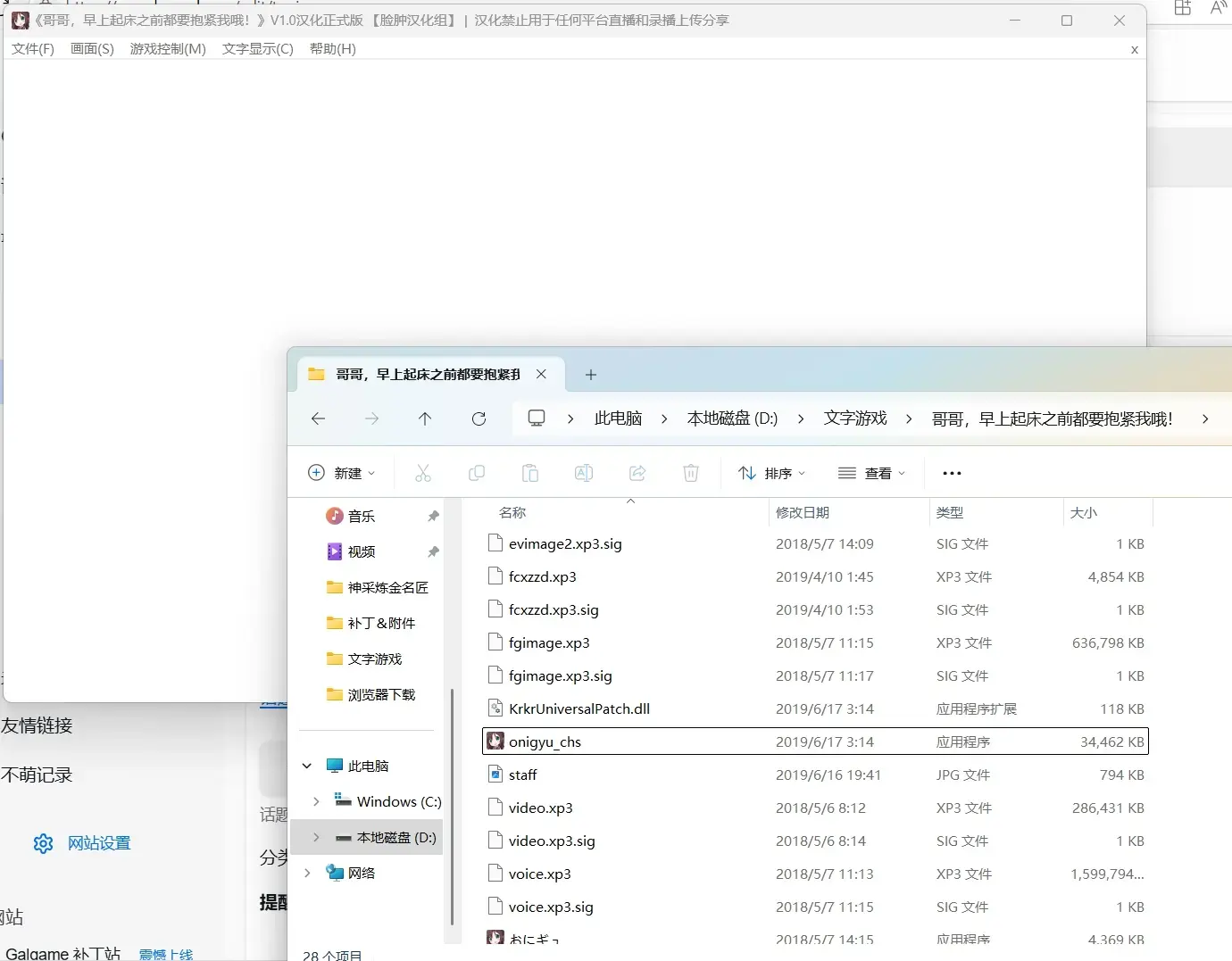Close the Explorer folder tab

pyautogui.click(x=541, y=375)
